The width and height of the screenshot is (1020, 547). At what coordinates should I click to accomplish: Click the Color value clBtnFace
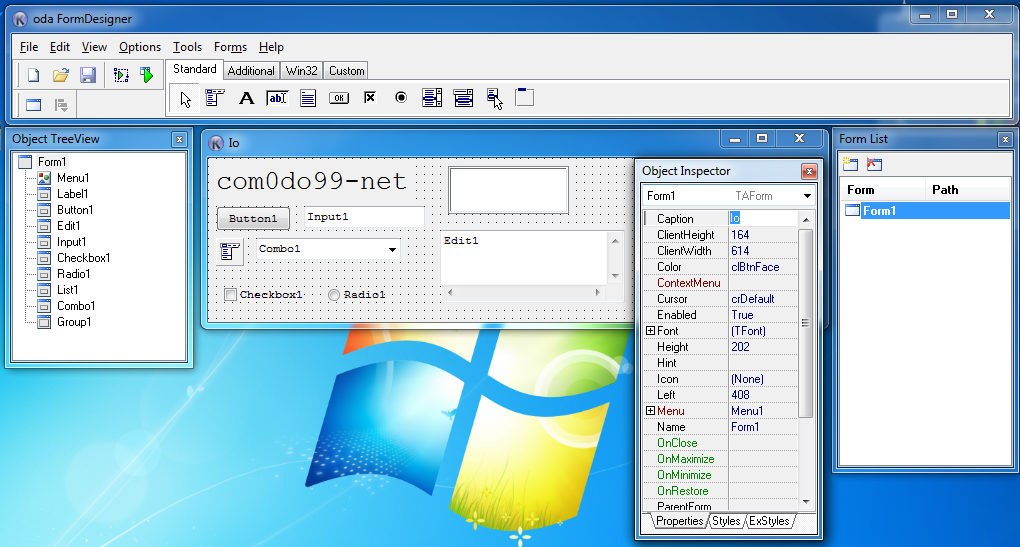coord(762,267)
